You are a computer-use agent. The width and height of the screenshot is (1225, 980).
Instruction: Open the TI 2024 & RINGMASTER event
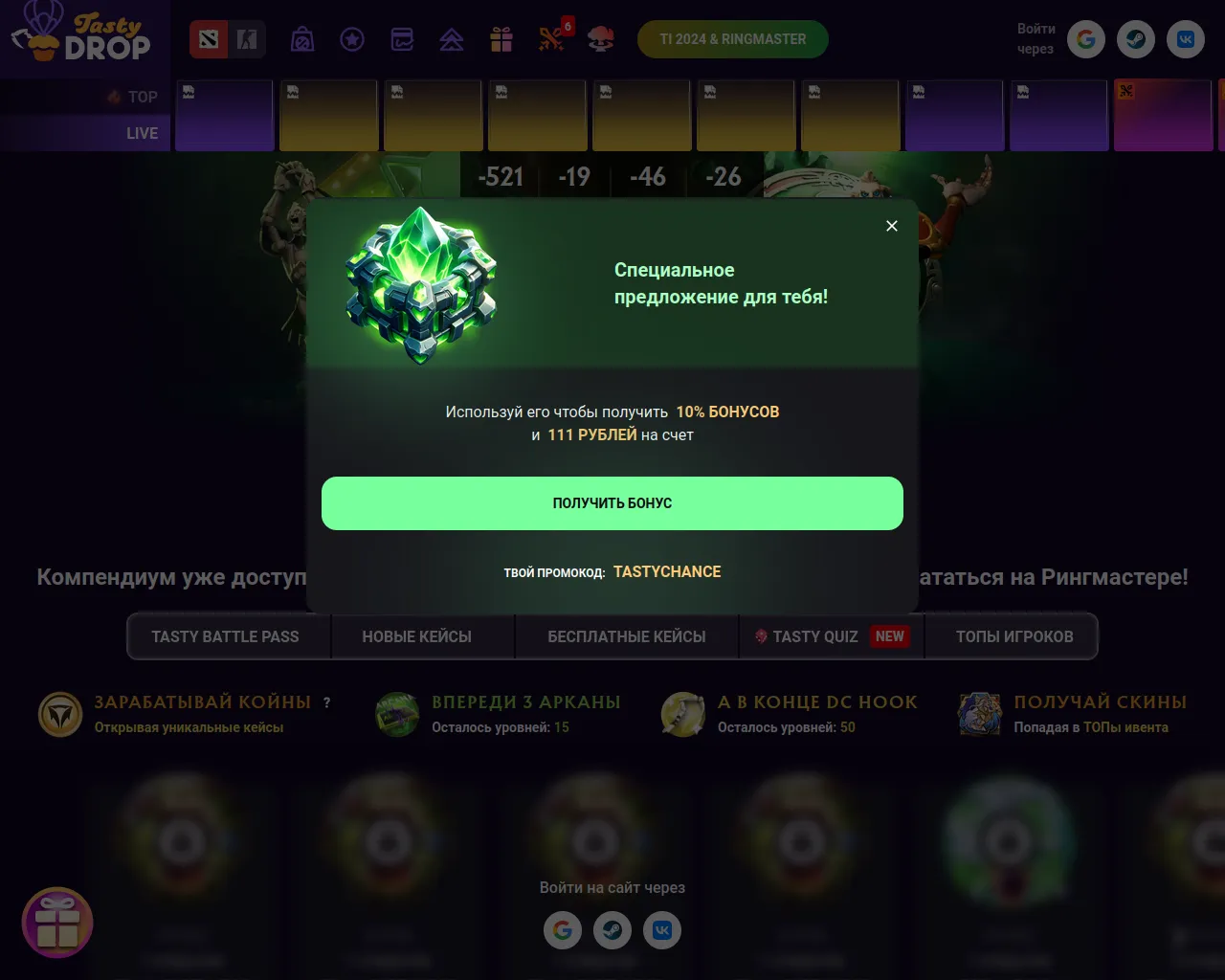point(733,39)
